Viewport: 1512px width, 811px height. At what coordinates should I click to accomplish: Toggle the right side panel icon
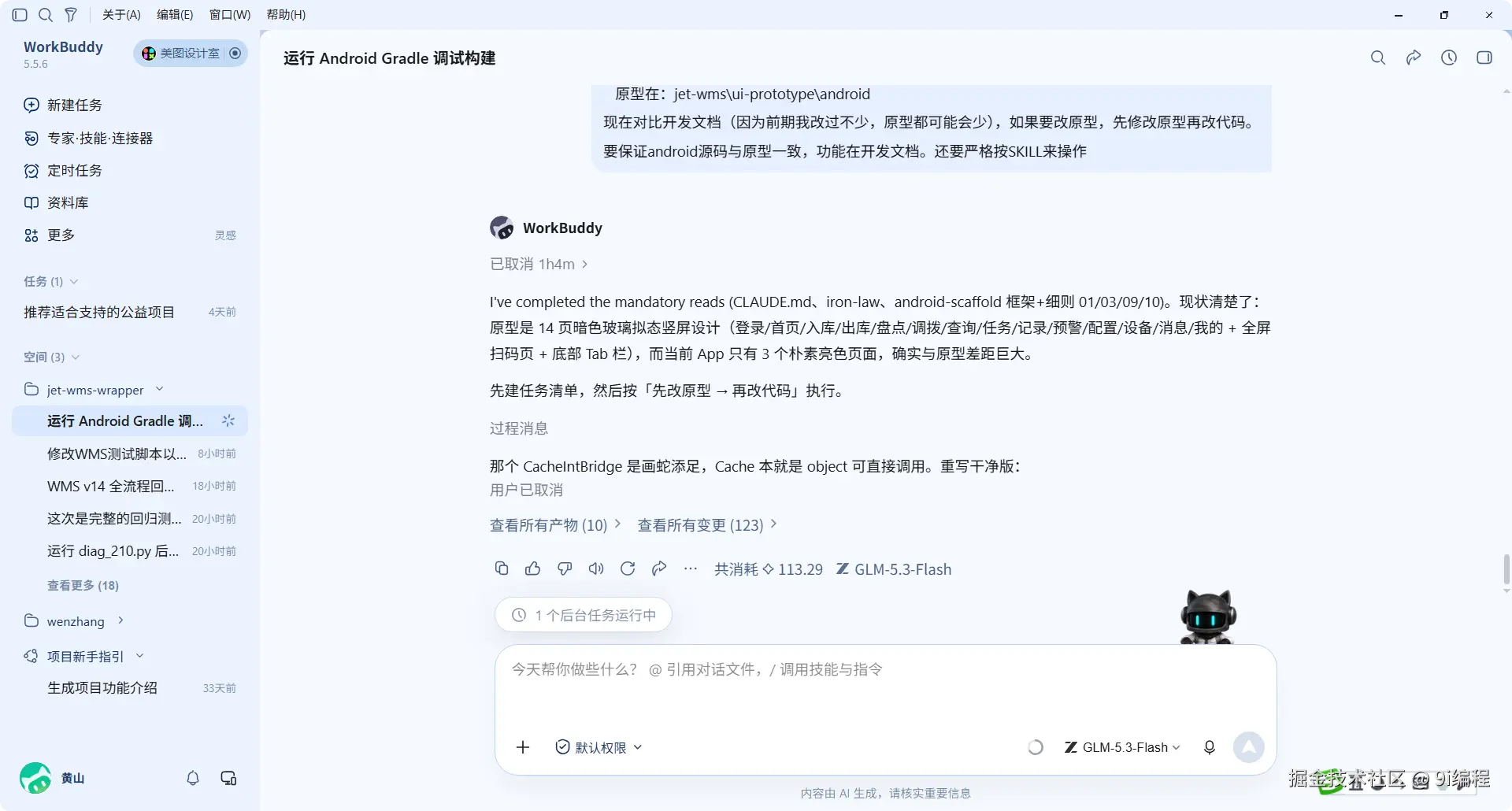(1484, 57)
